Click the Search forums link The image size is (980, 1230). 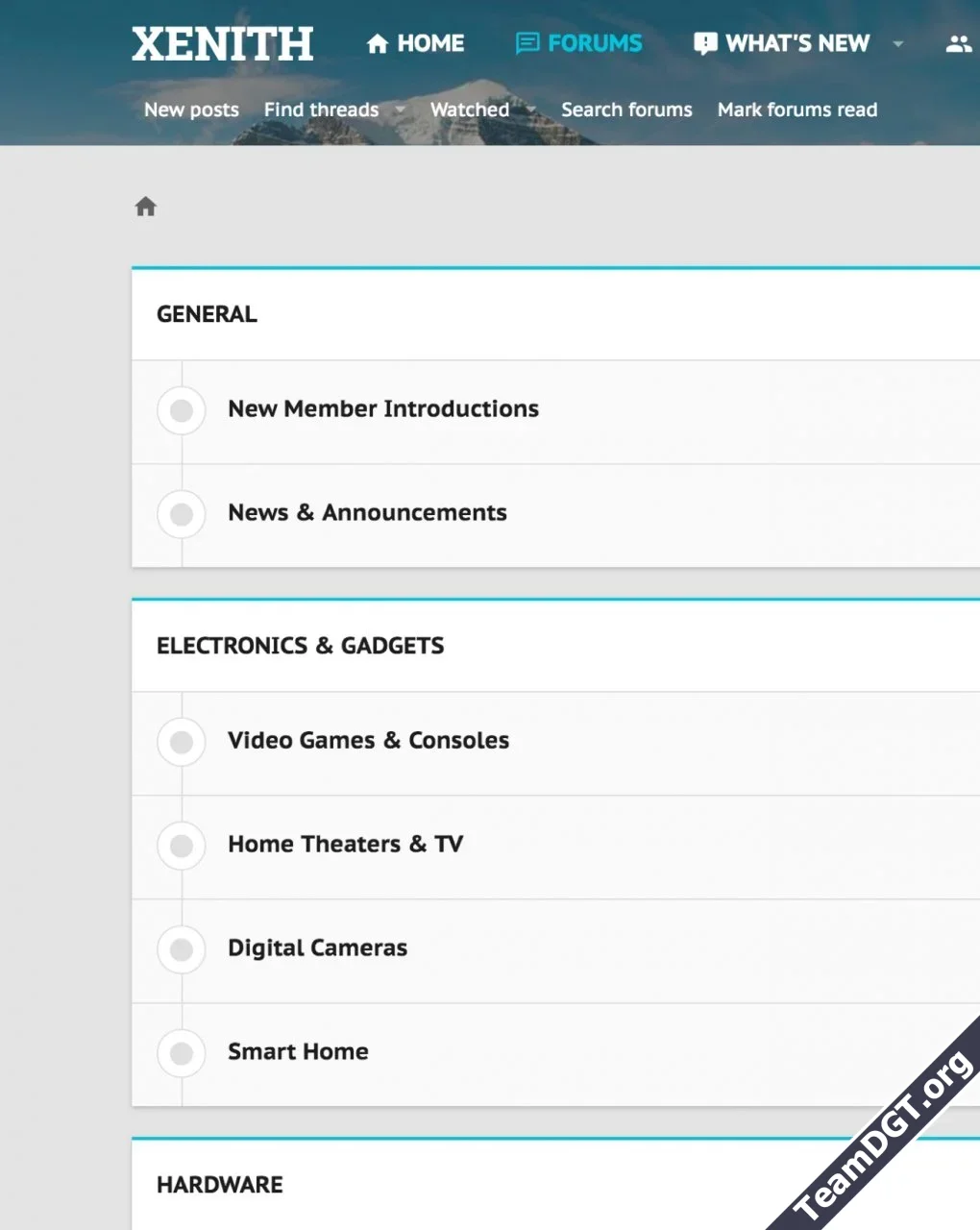(626, 110)
